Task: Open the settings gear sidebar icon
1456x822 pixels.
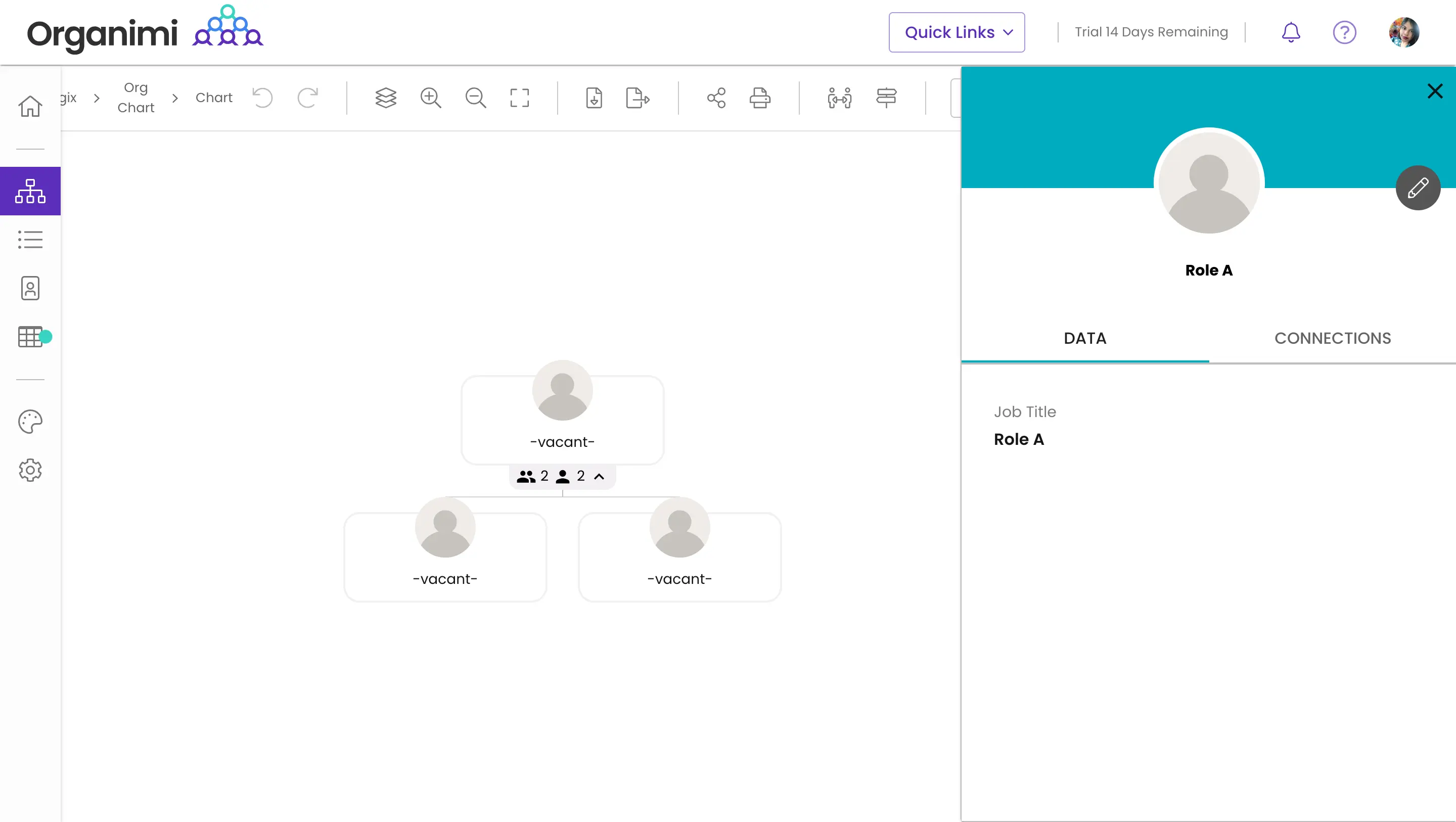Action: click(30, 470)
